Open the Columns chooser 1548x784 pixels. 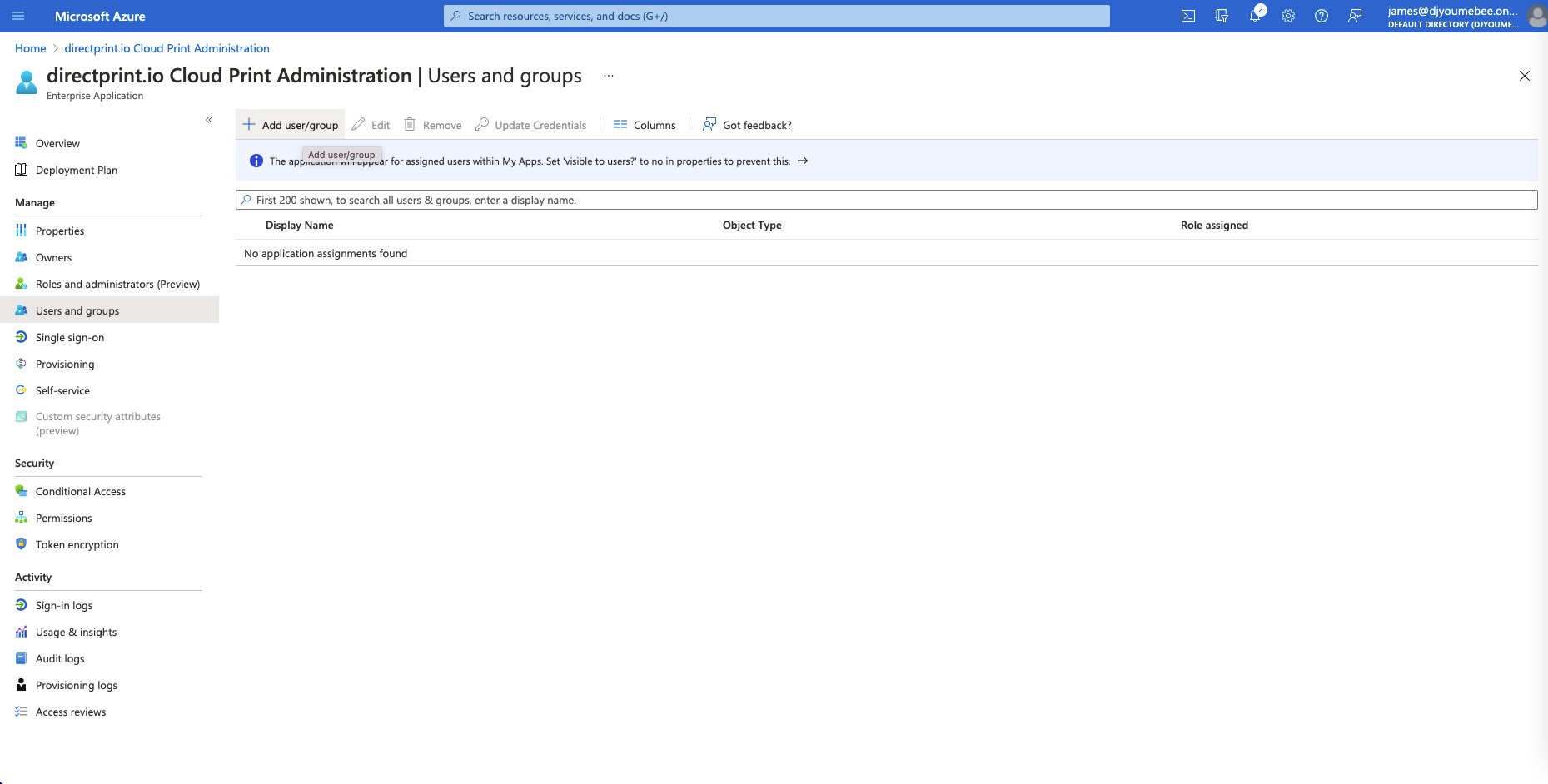(645, 125)
